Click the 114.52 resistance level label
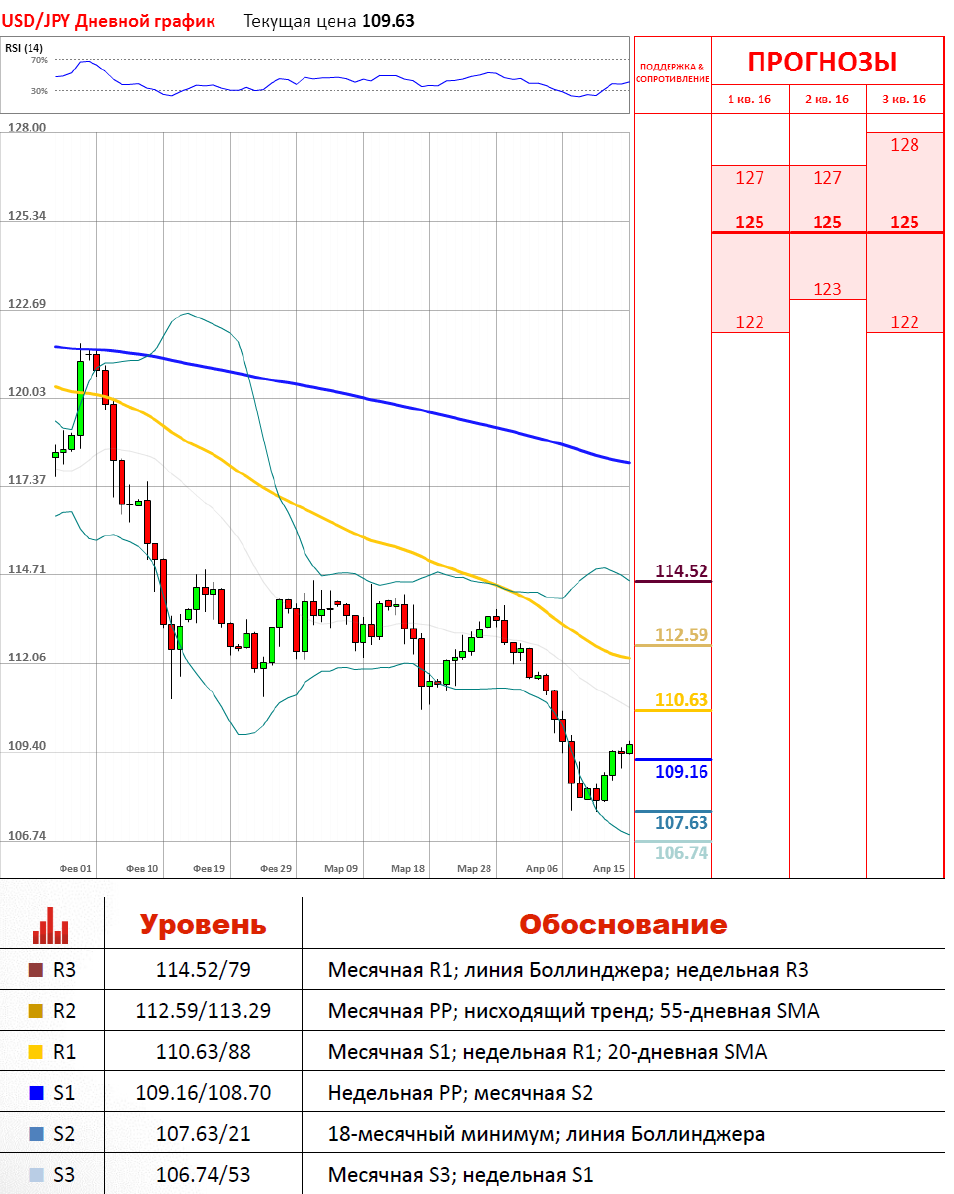 coord(681,571)
